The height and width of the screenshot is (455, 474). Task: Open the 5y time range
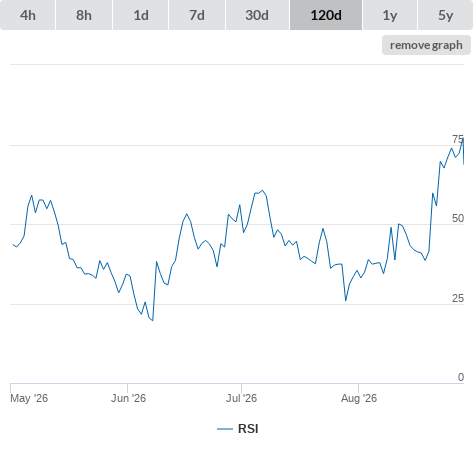(445, 15)
